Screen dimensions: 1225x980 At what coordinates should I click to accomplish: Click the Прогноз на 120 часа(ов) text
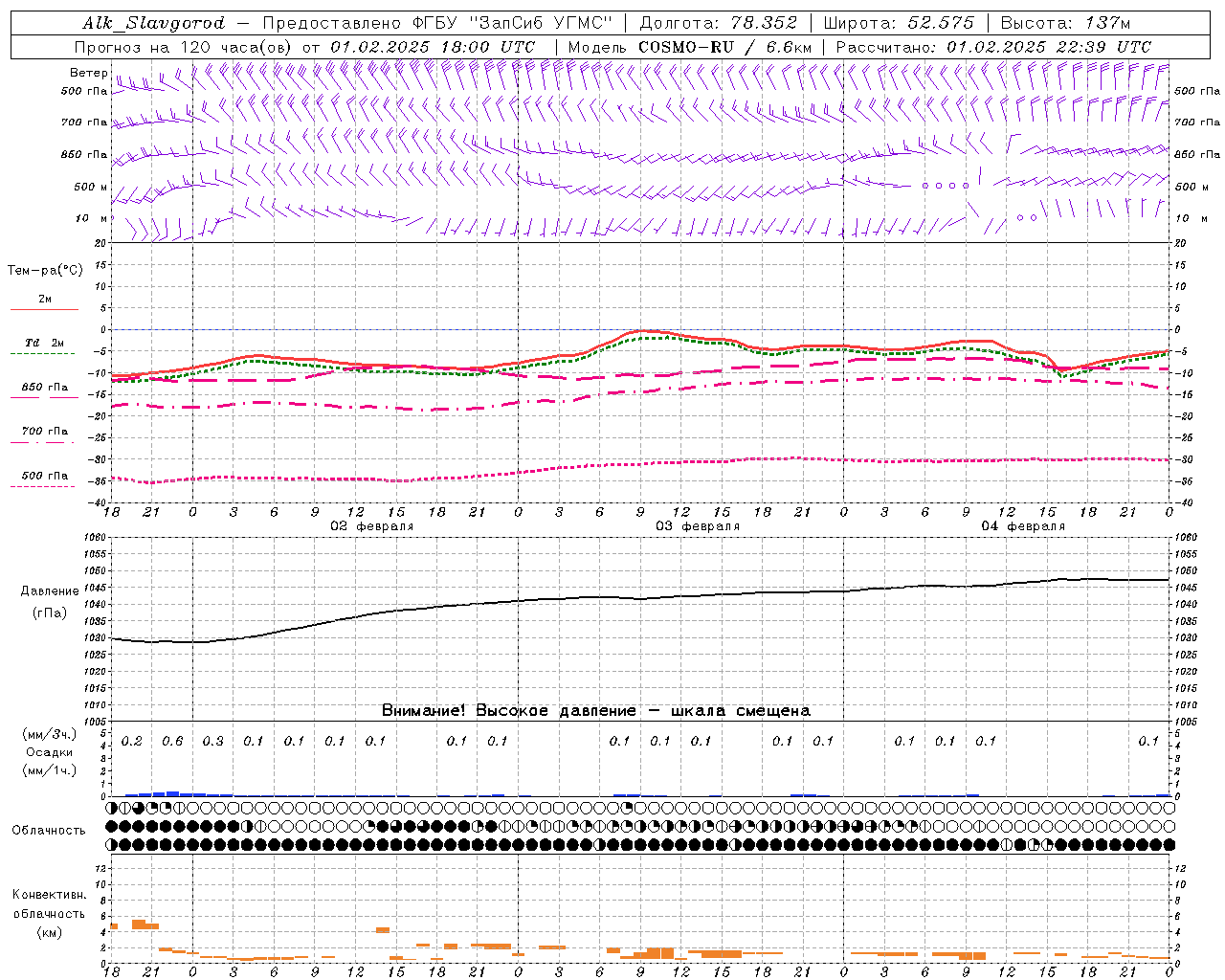184,47
